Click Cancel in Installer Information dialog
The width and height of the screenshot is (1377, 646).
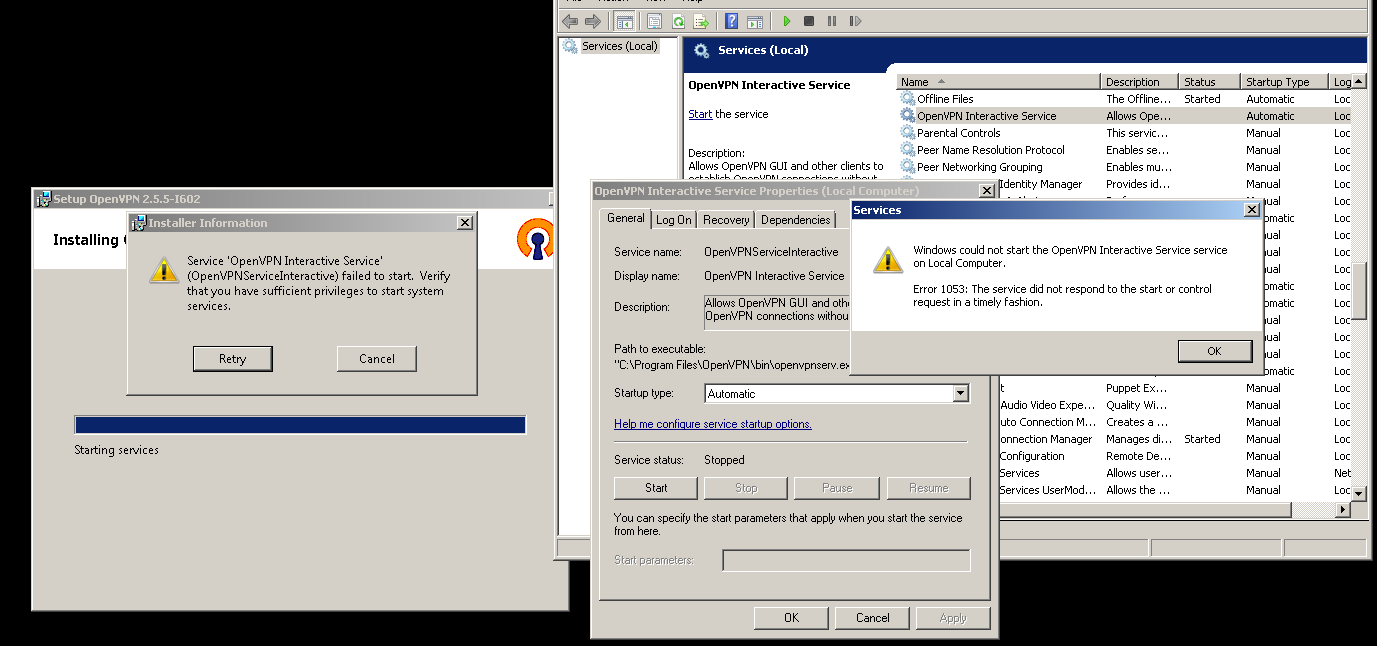pos(377,359)
